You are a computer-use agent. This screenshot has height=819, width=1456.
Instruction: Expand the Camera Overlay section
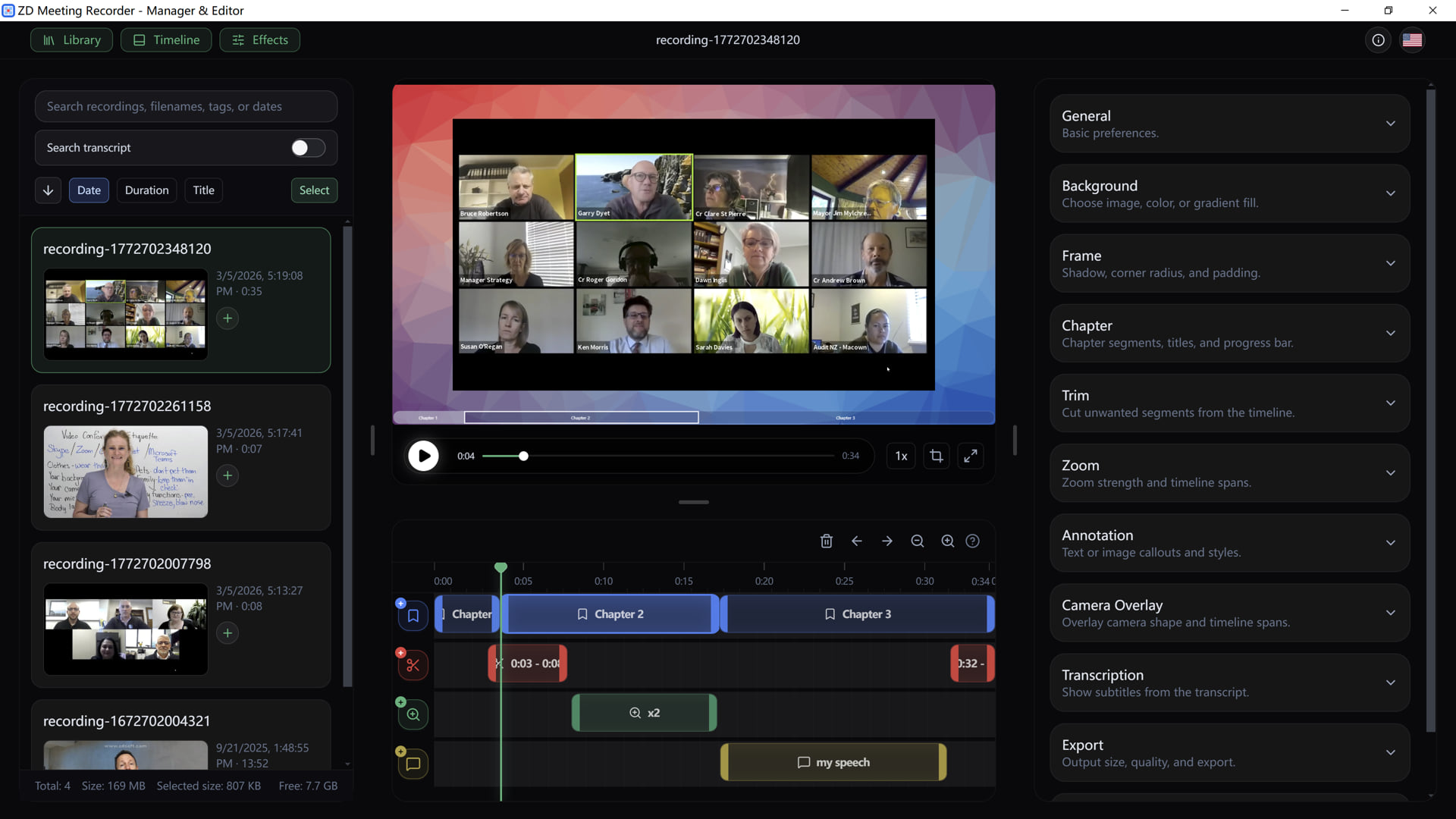coord(1229,613)
